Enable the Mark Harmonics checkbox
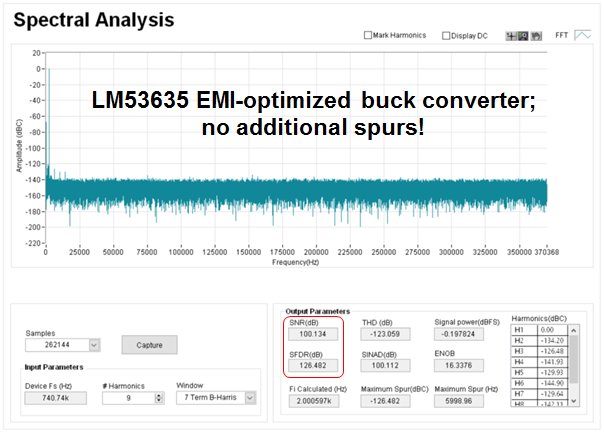Screen dimensions: 604x433 [368, 36]
